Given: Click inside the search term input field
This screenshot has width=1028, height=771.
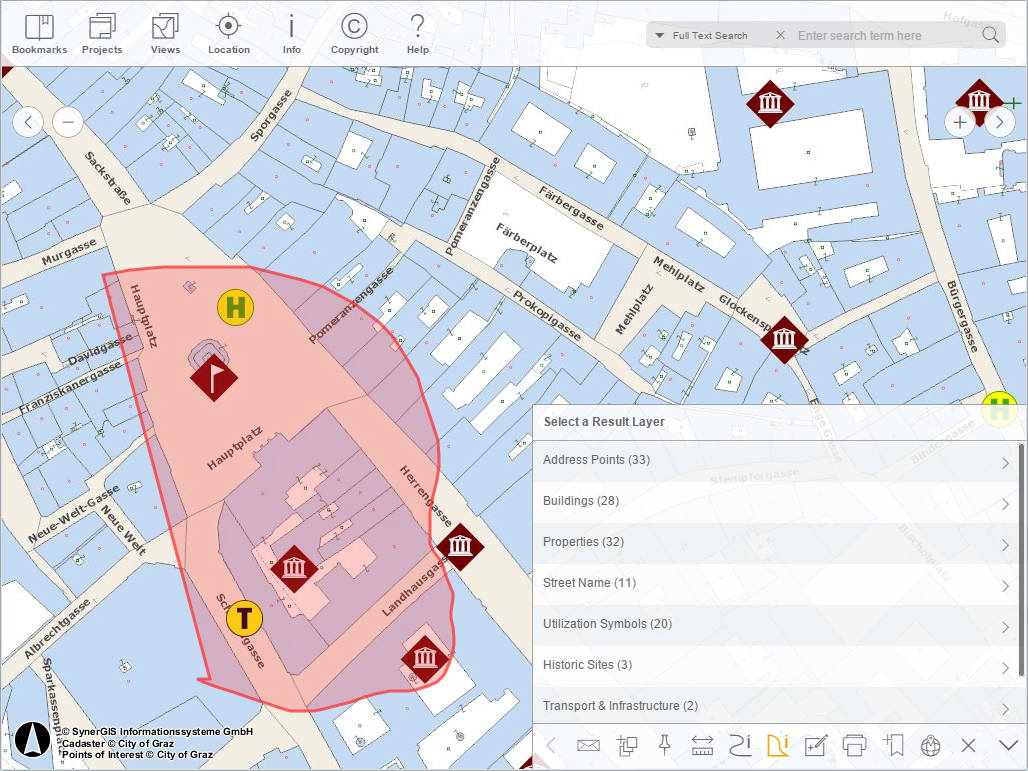Looking at the screenshot, I should coord(880,35).
